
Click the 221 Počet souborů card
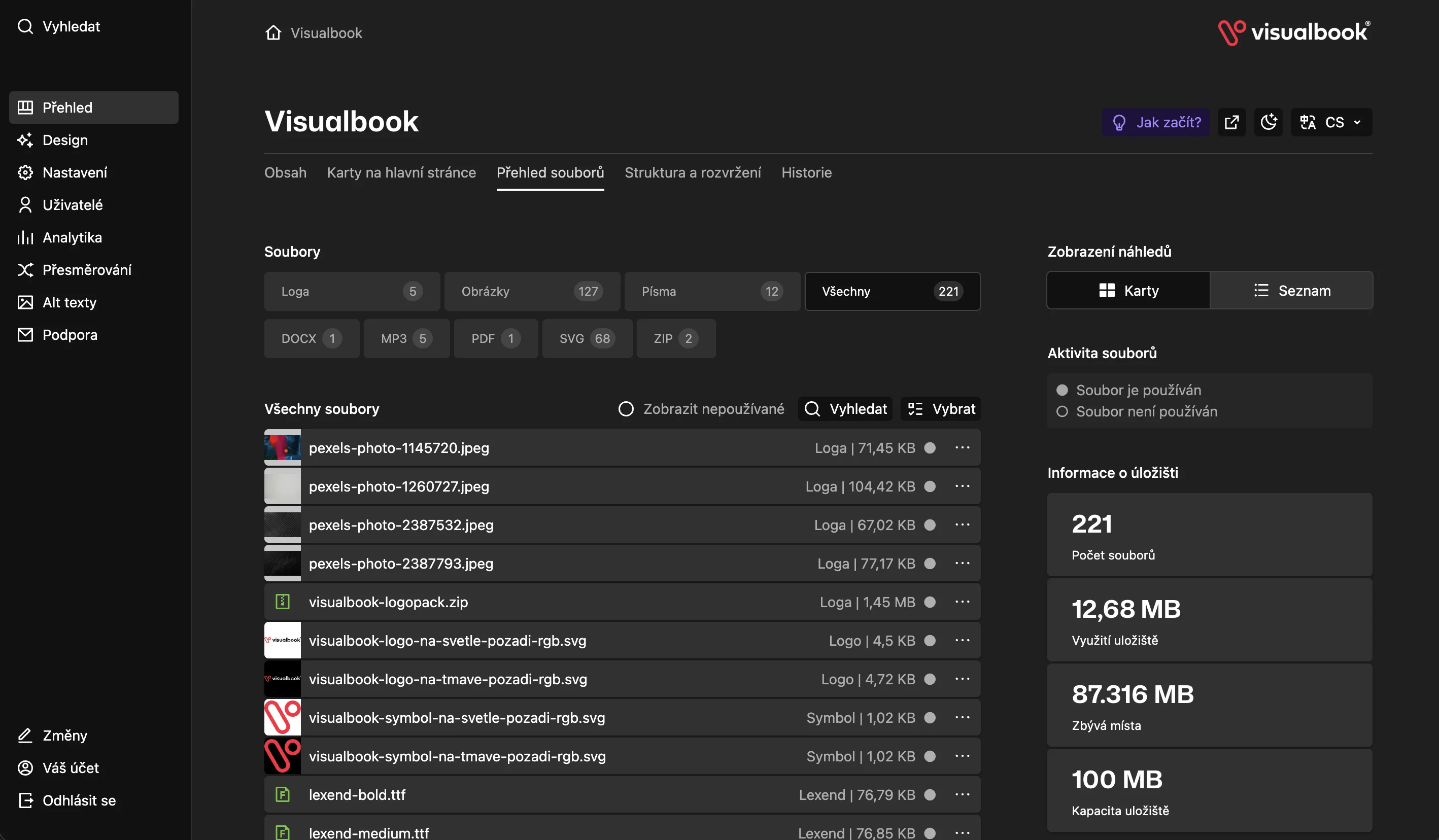click(1210, 535)
